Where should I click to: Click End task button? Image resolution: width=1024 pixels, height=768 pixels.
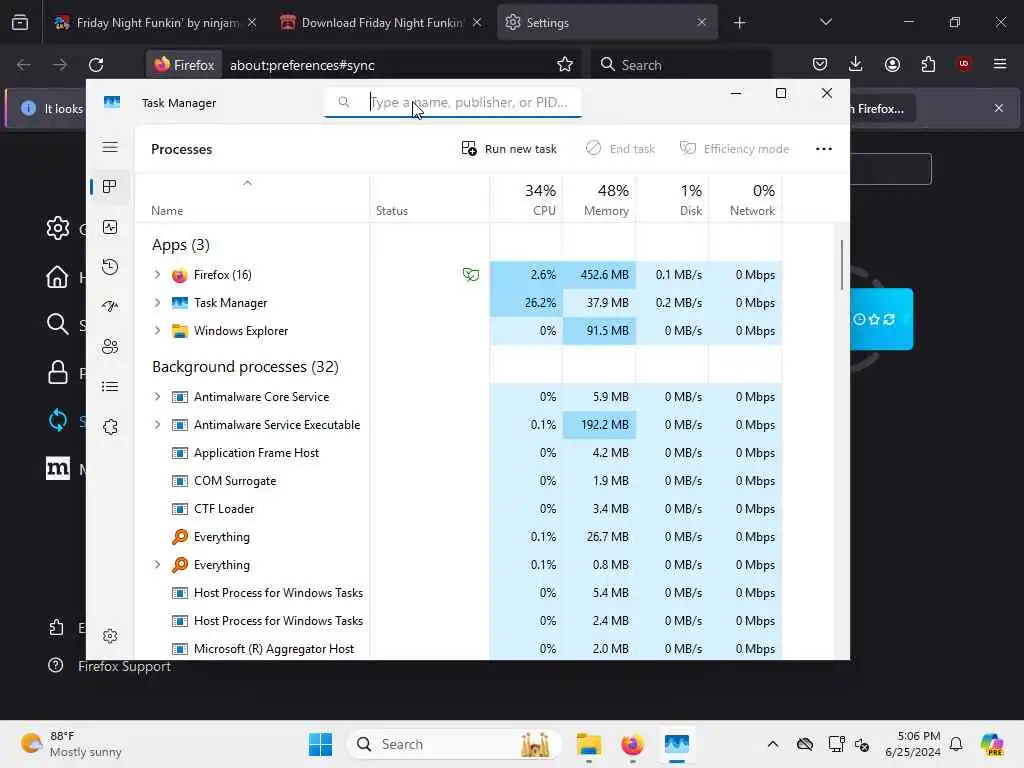pos(620,149)
